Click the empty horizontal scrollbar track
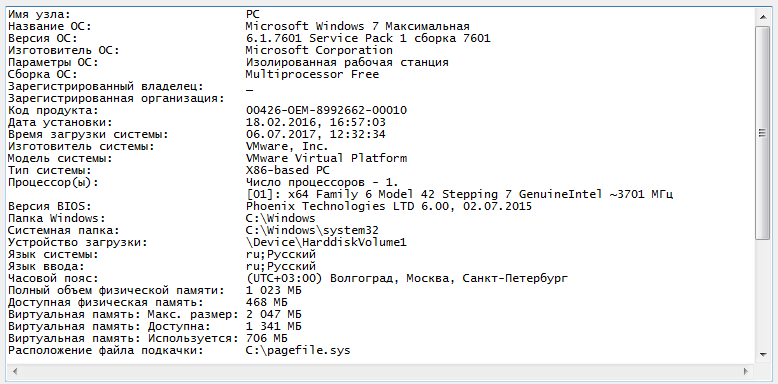This screenshot has height=384, width=778. [381, 371]
